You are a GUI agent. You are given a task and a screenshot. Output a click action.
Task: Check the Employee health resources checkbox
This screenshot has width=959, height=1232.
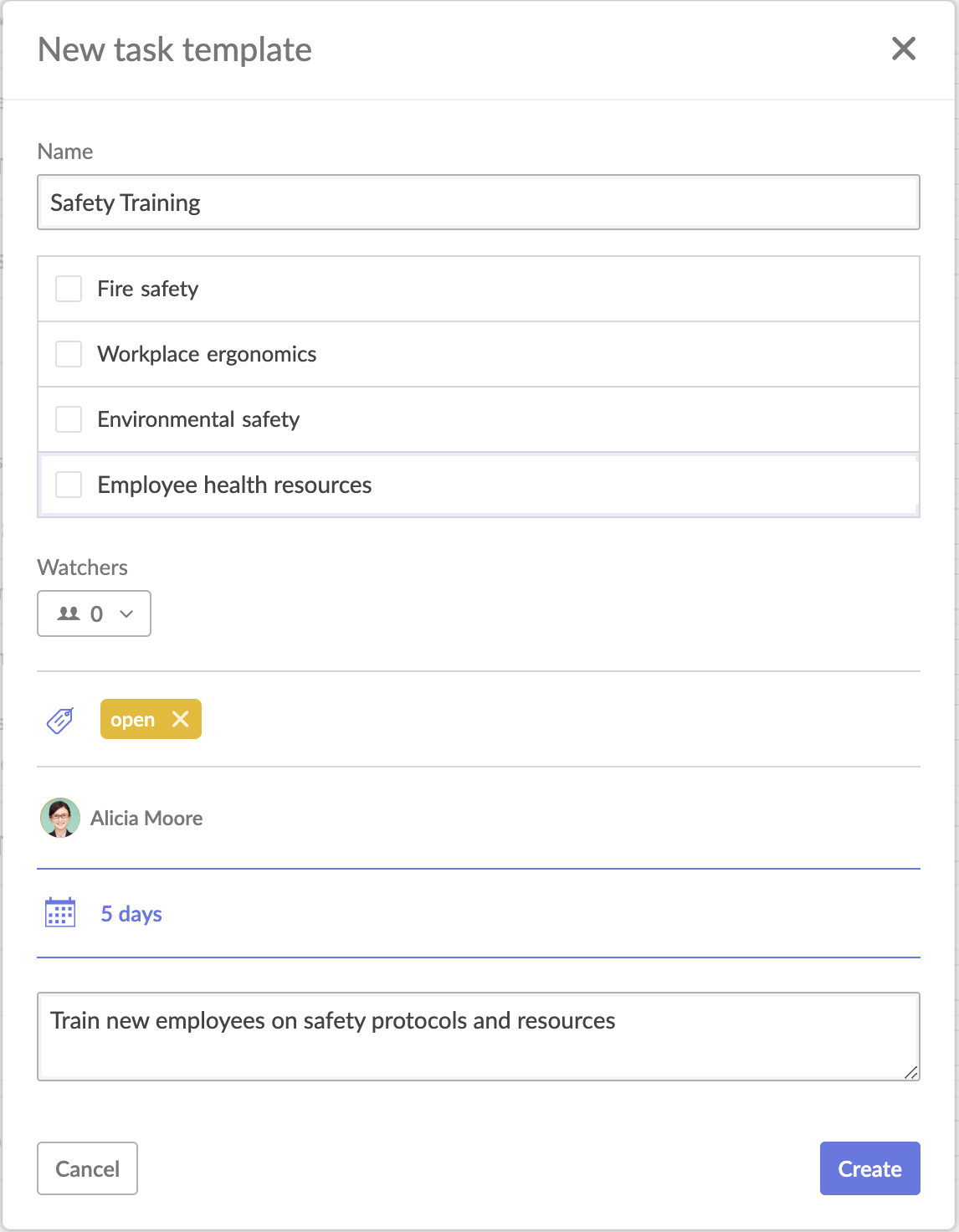(69, 485)
